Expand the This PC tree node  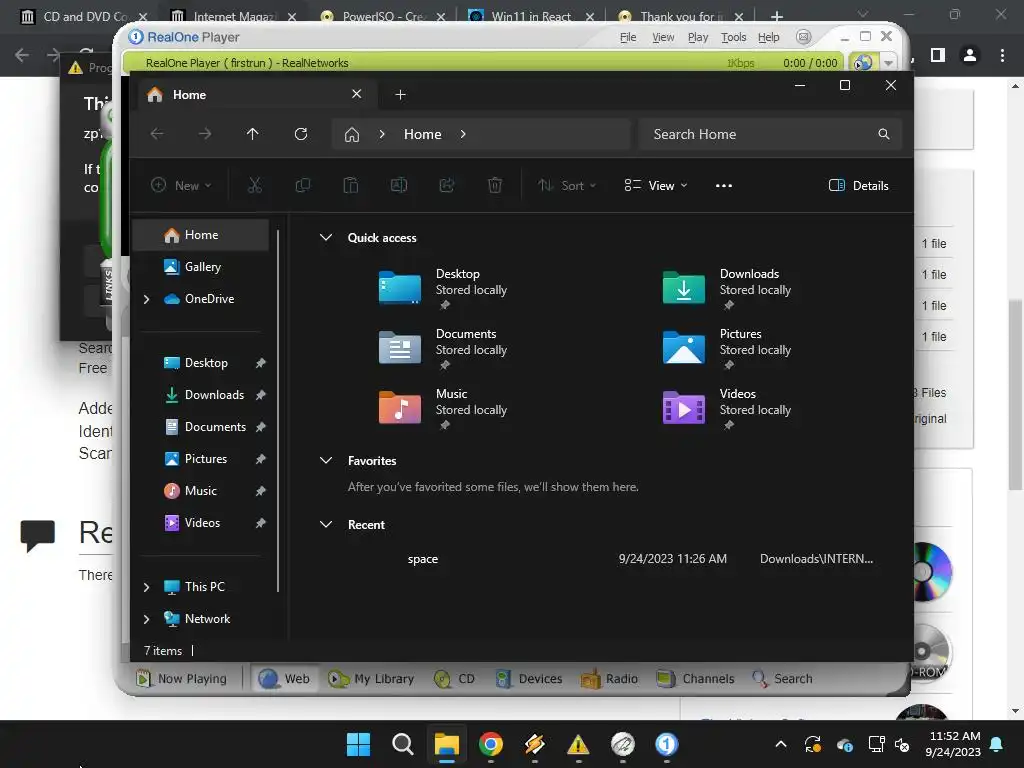146,587
